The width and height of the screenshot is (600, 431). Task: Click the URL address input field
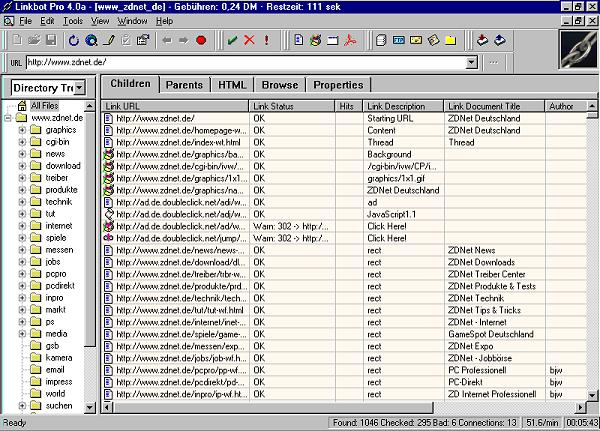(x=246, y=62)
